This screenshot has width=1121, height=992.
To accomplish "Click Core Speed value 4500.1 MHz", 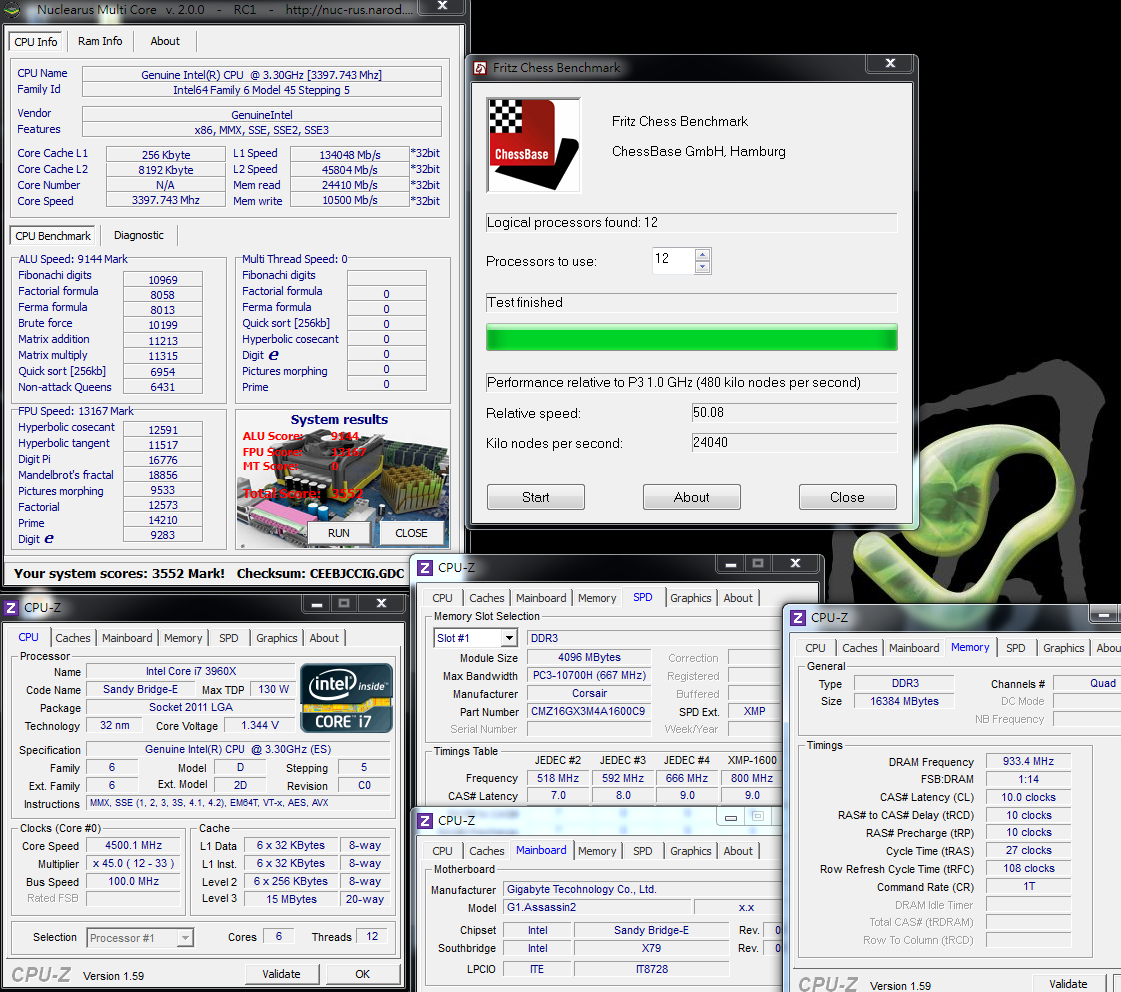I will (134, 845).
